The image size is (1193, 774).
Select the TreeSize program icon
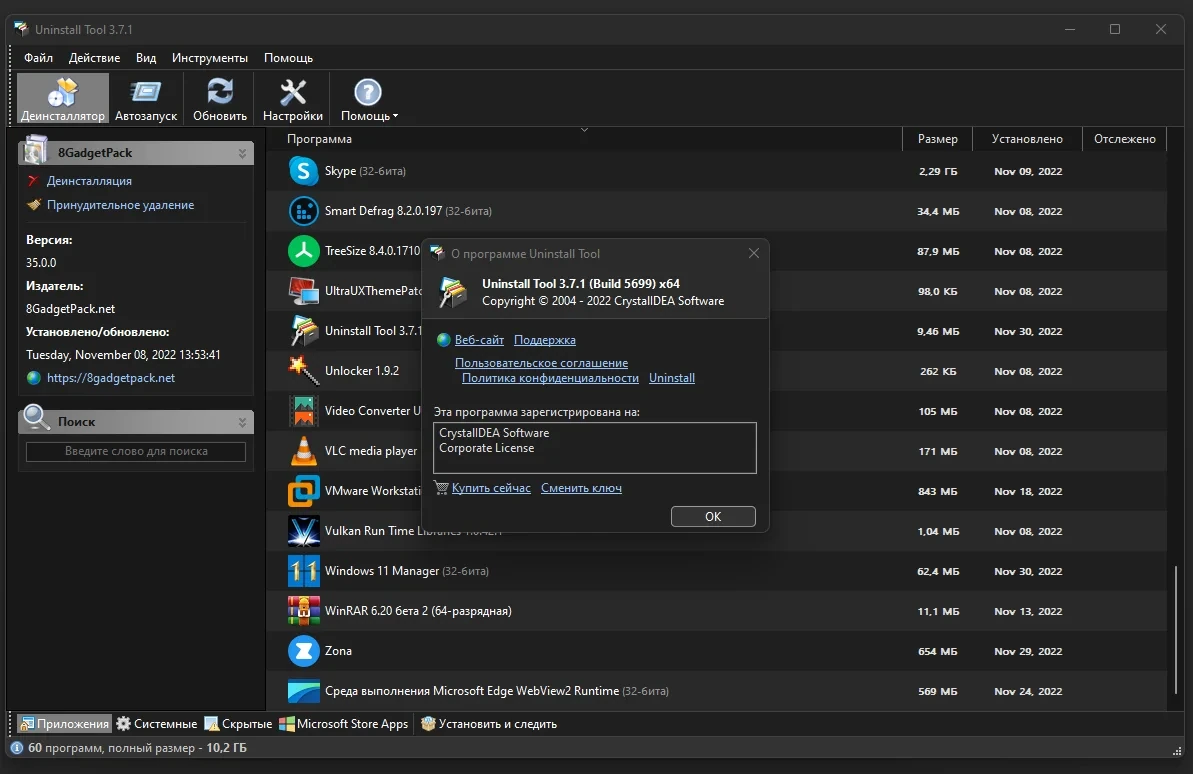click(x=304, y=251)
